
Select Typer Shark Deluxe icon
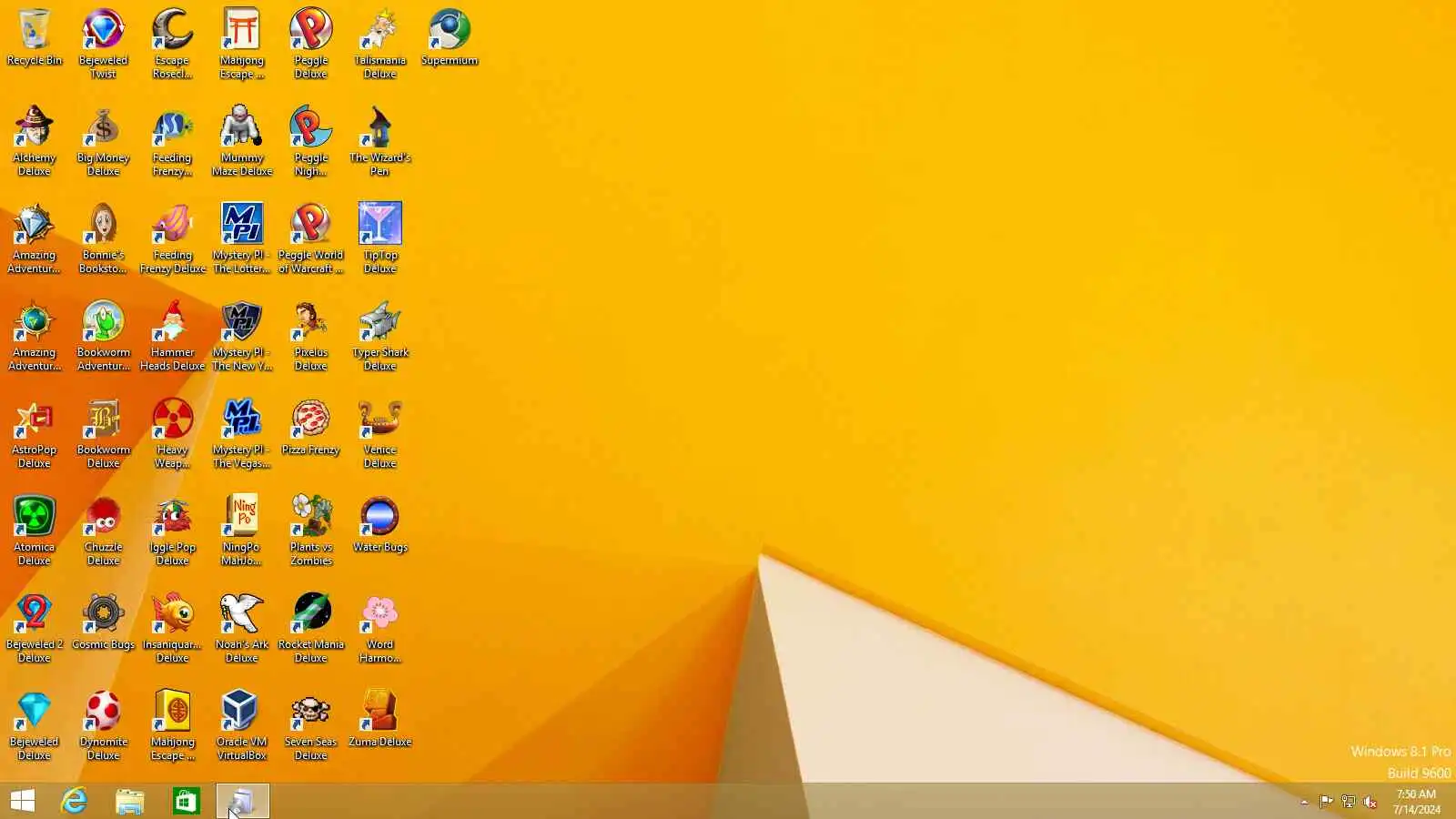(x=380, y=336)
